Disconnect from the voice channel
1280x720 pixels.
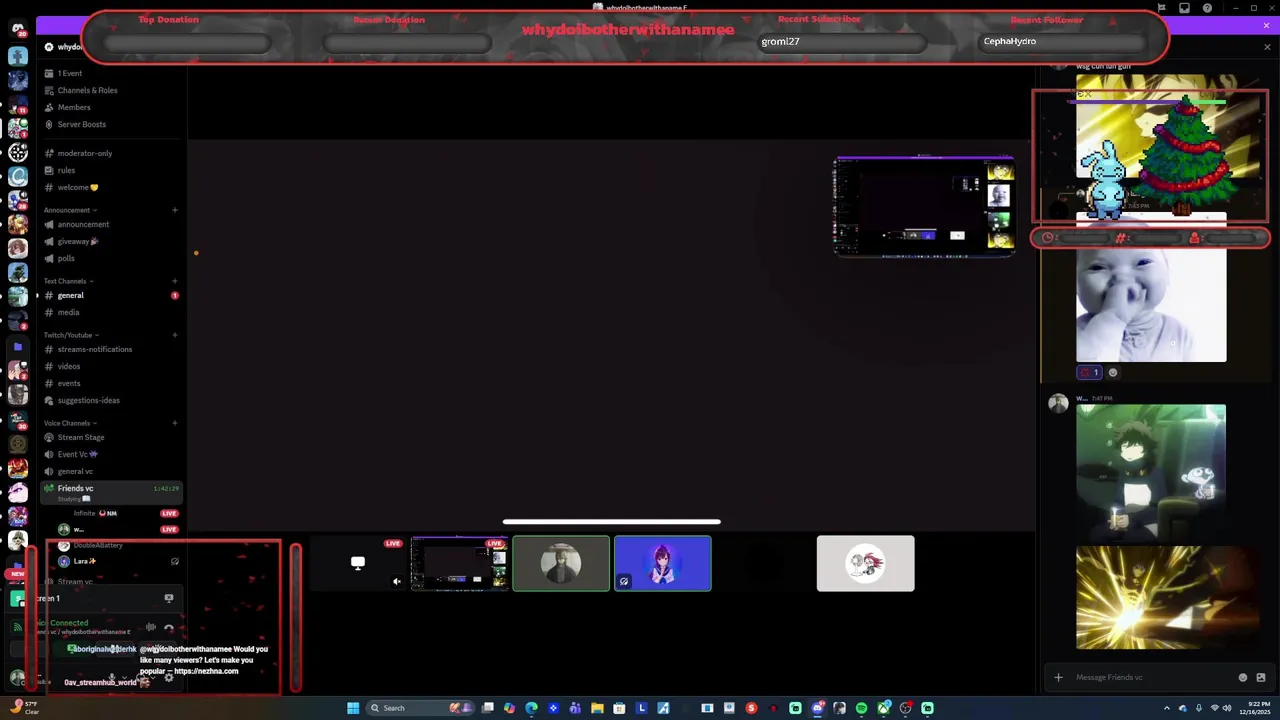click(x=168, y=628)
